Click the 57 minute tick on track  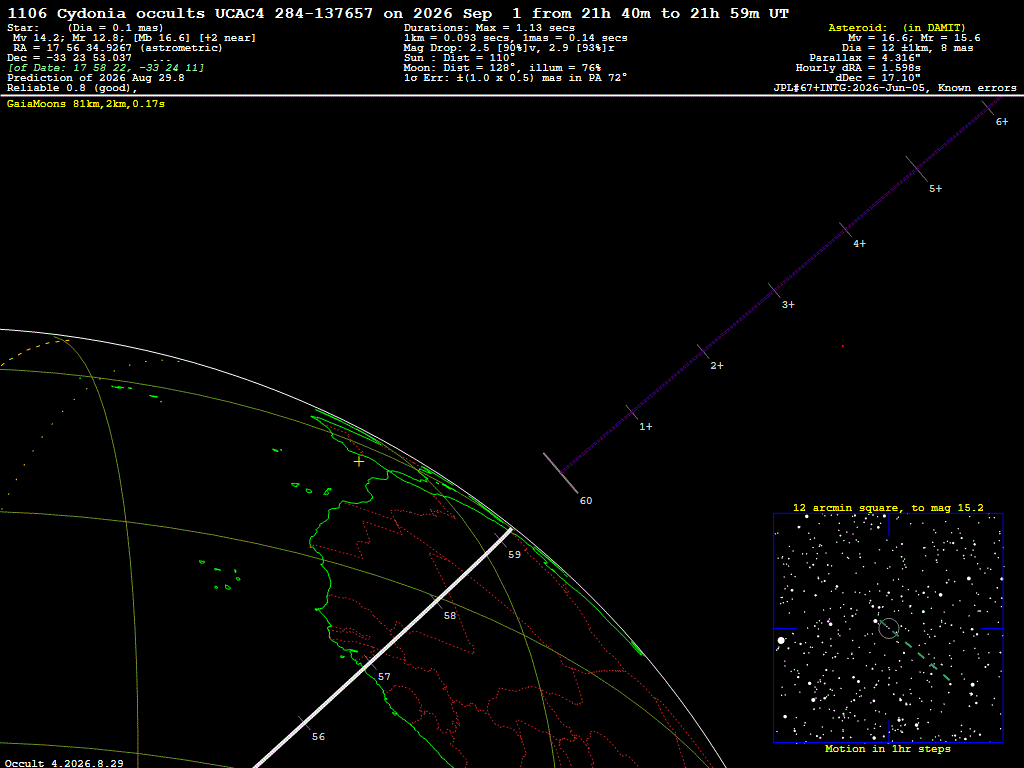pos(370,665)
